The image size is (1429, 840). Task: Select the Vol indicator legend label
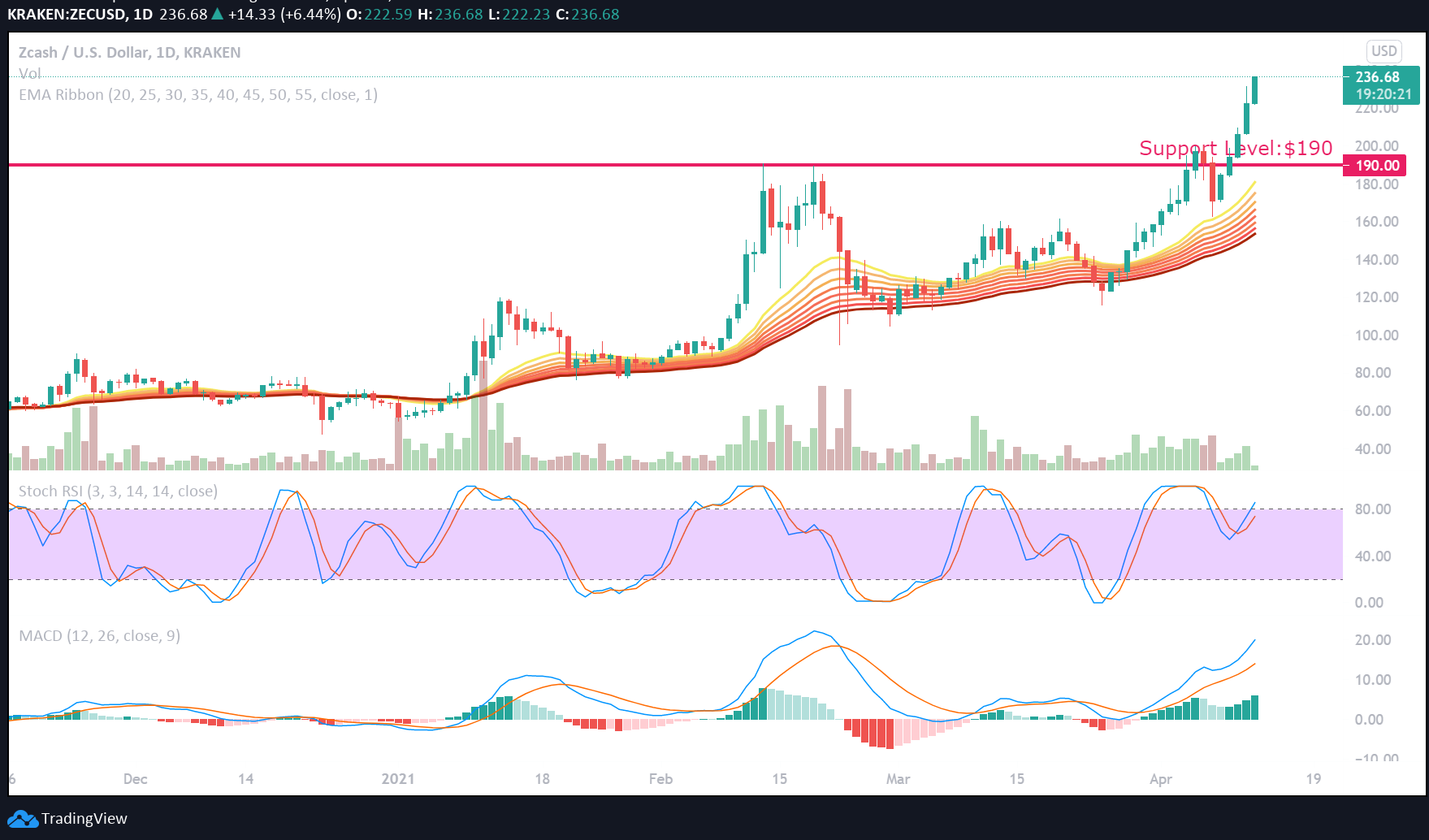coord(30,73)
